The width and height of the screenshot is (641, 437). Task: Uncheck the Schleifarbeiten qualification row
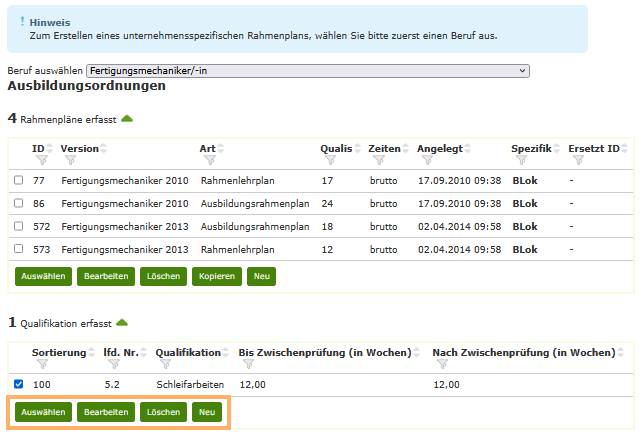[18, 384]
